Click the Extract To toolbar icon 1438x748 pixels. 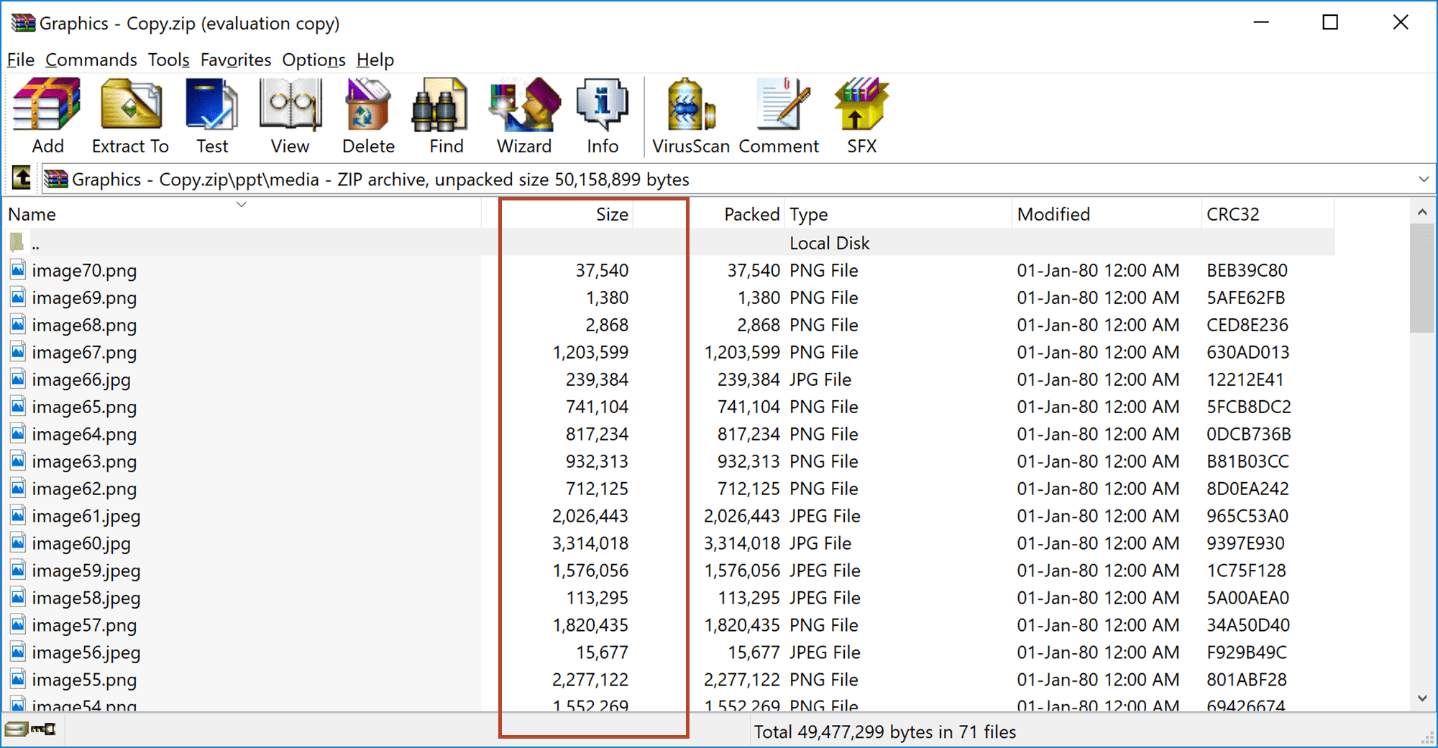(130, 116)
